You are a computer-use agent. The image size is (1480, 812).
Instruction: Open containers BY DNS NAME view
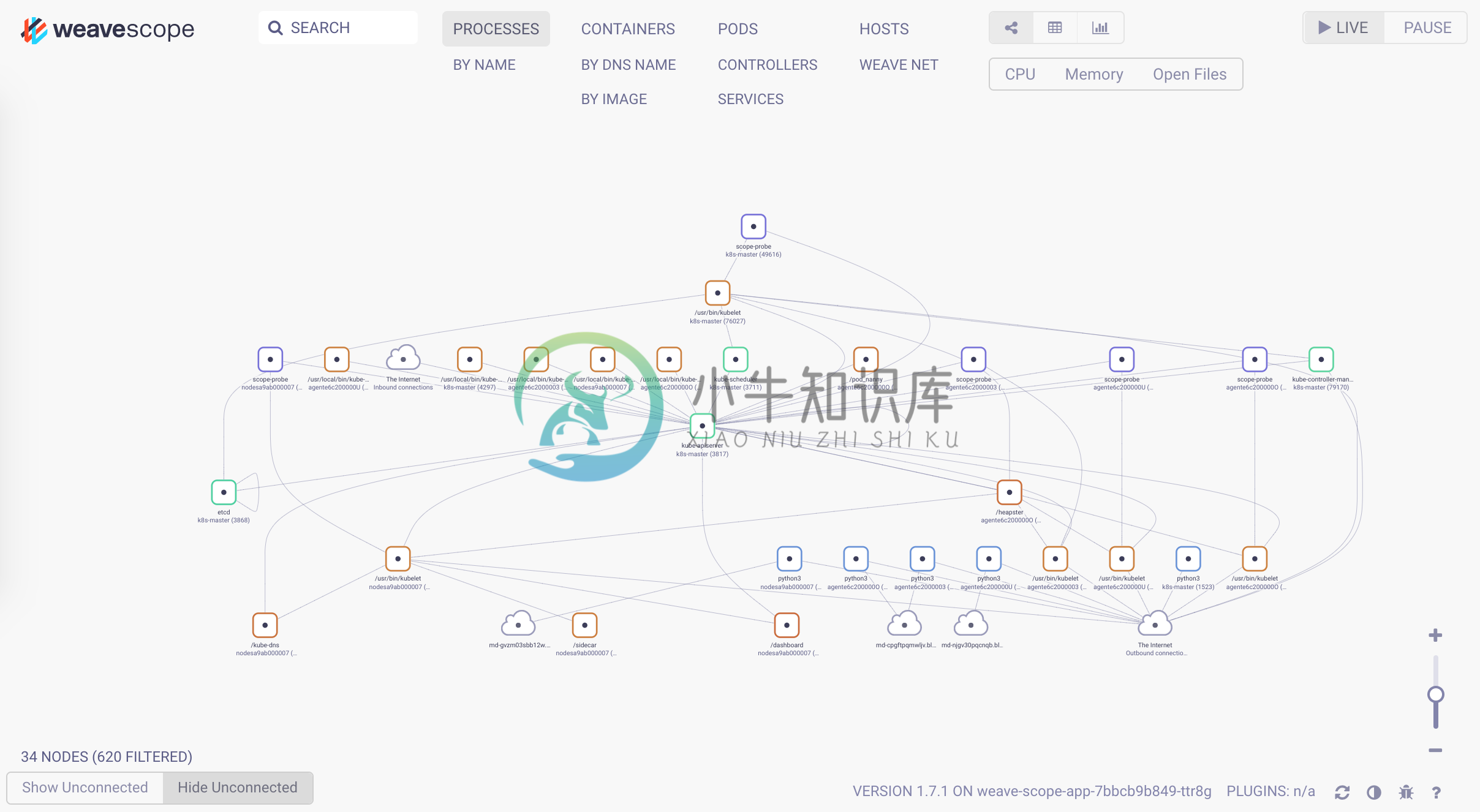629,65
